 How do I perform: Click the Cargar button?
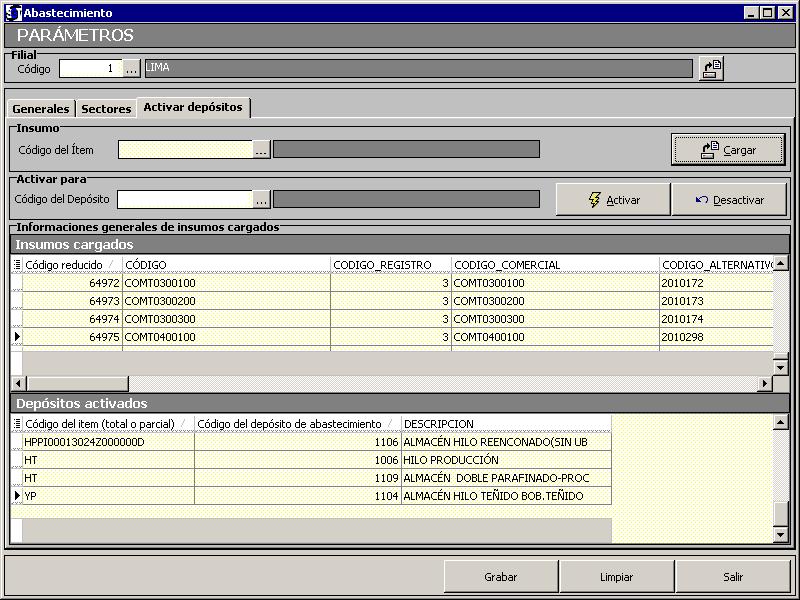tap(728, 150)
